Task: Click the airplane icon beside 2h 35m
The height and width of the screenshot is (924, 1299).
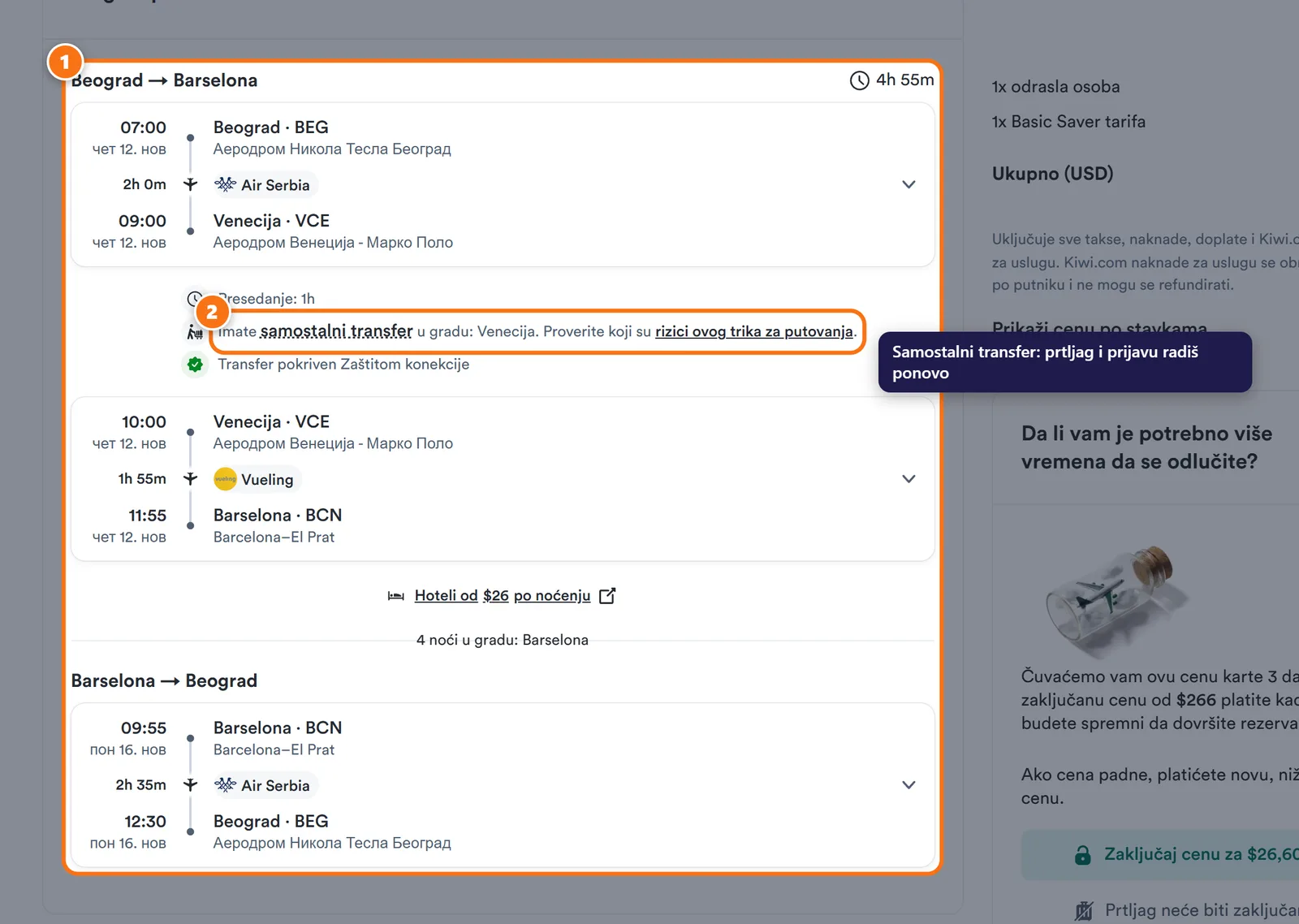Action: click(x=190, y=785)
